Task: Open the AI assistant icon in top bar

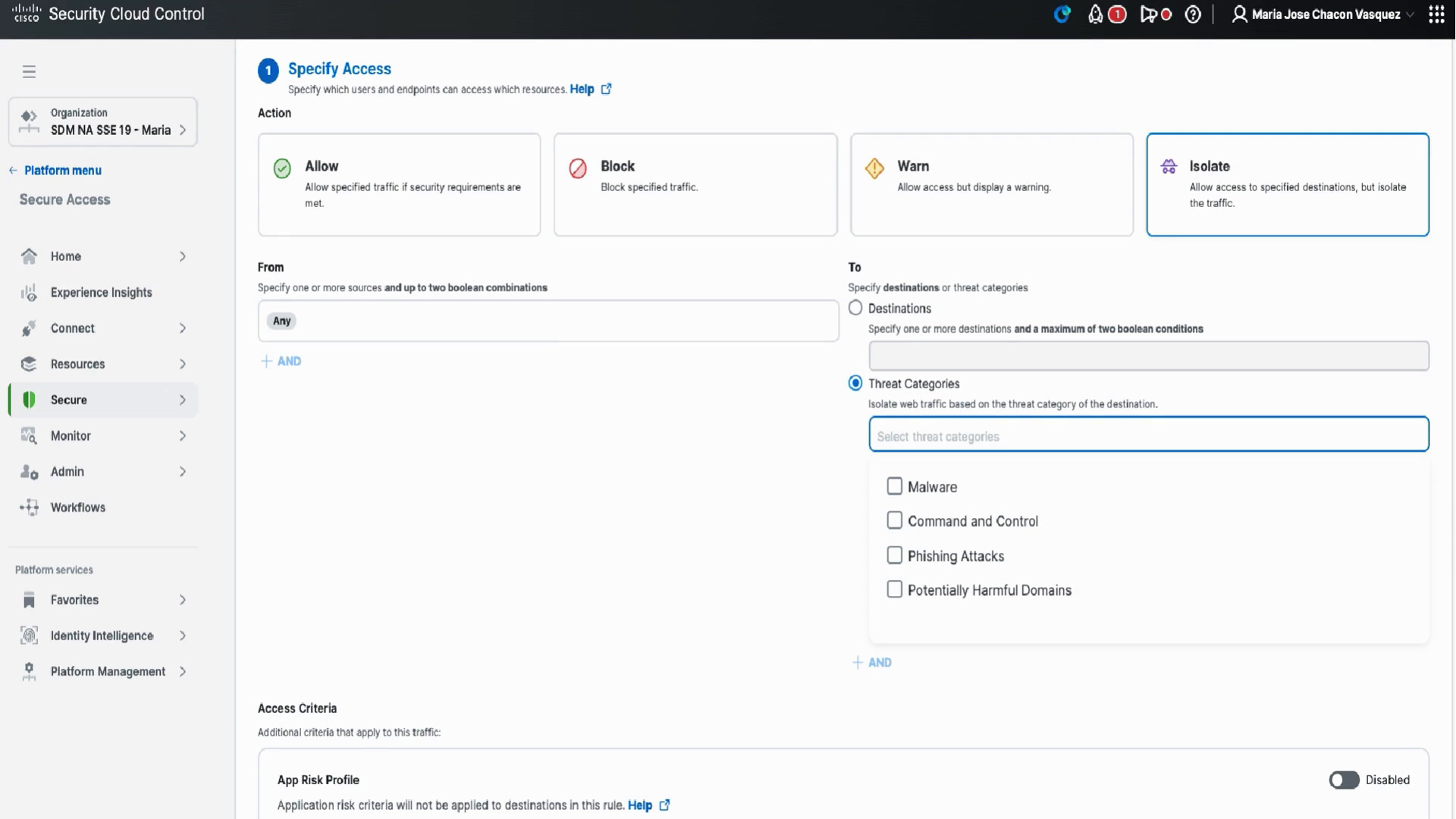Action: pyautogui.click(x=1062, y=14)
